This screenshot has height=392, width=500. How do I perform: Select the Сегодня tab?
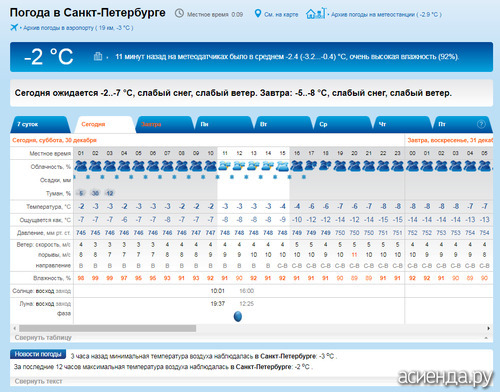[104, 124]
